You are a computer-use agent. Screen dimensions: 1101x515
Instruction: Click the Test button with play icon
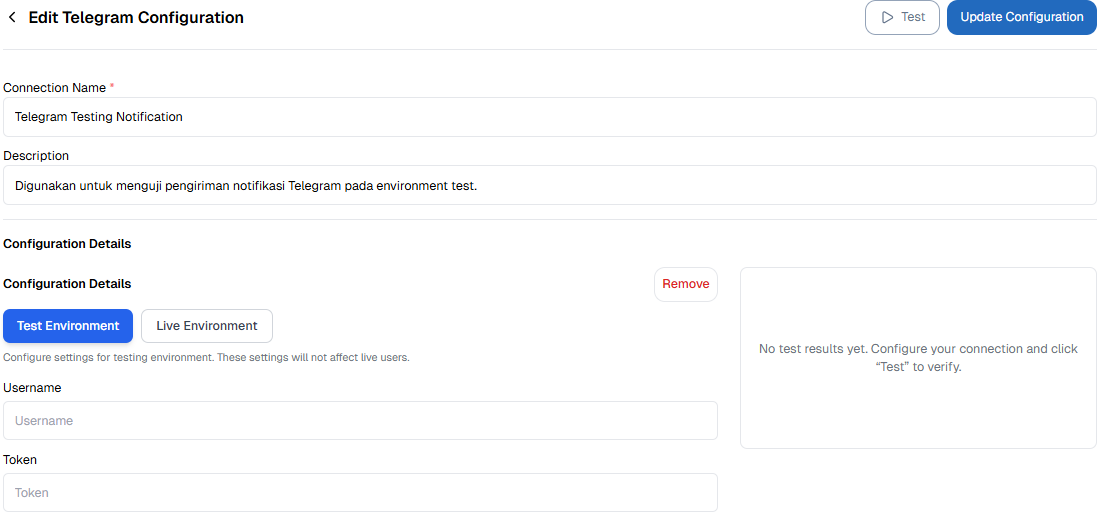pyautogui.click(x=902, y=18)
